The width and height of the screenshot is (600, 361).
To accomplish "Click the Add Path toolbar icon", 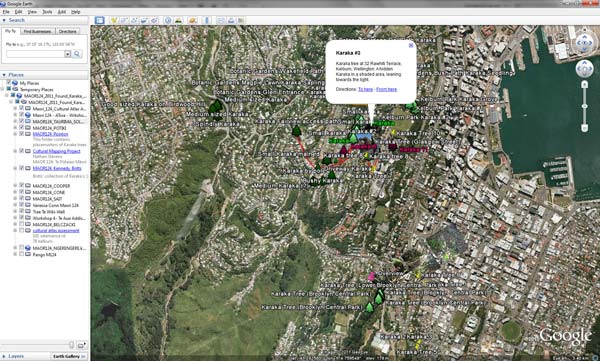I will (134, 20).
